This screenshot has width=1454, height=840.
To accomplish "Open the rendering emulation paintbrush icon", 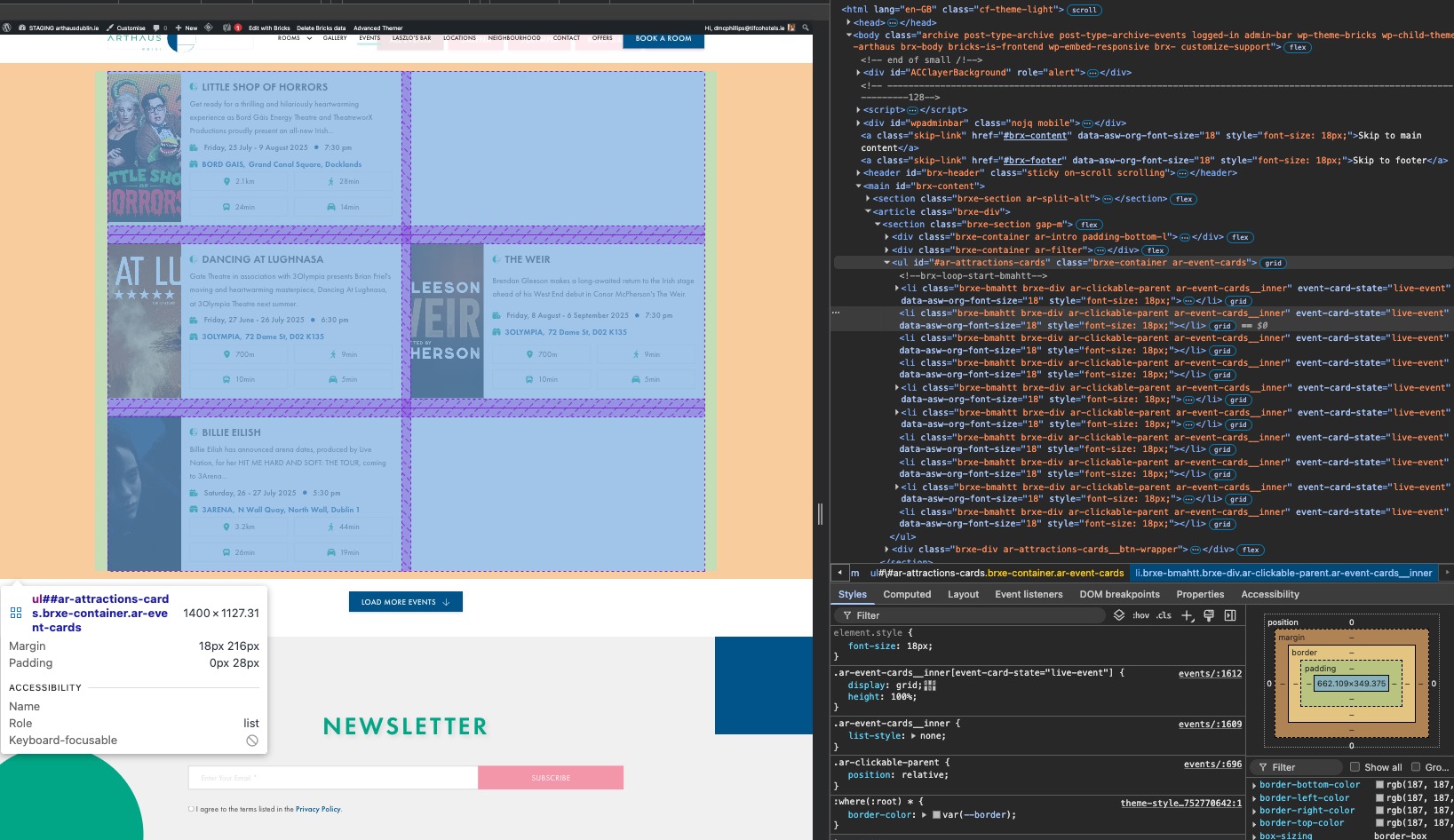I will coord(1209,615).
